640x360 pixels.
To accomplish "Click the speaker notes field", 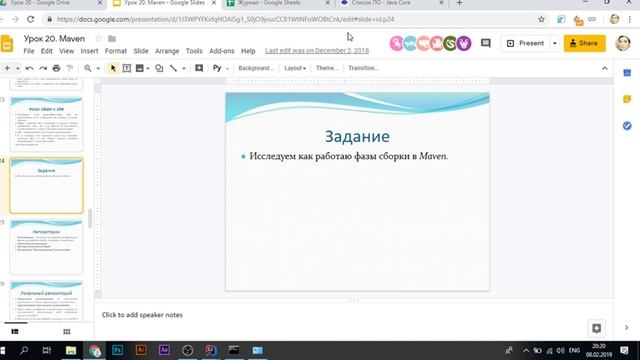I will pos(353,315).
